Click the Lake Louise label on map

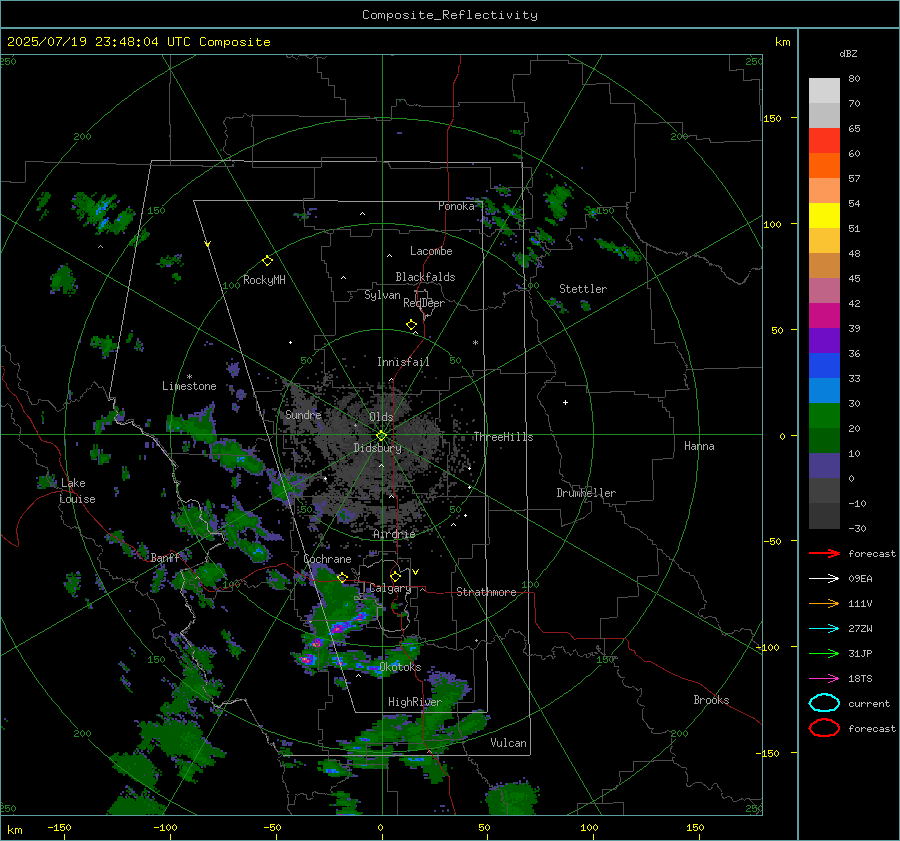click(77, 491)
